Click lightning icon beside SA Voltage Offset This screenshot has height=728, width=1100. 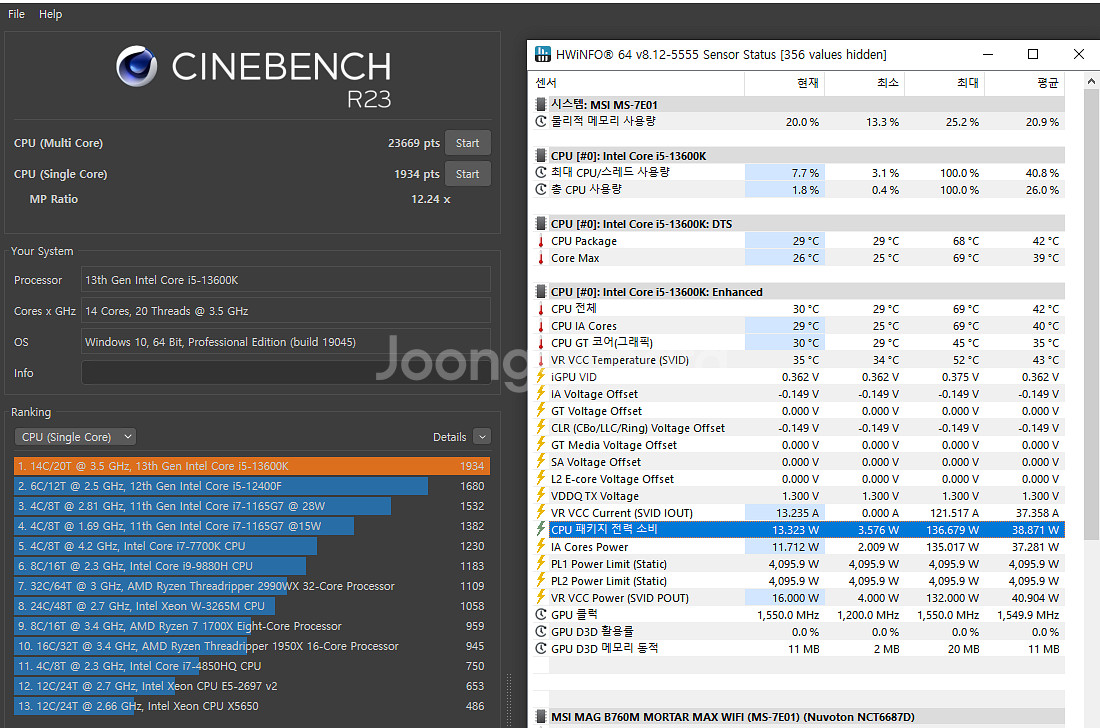click(541, 461)
